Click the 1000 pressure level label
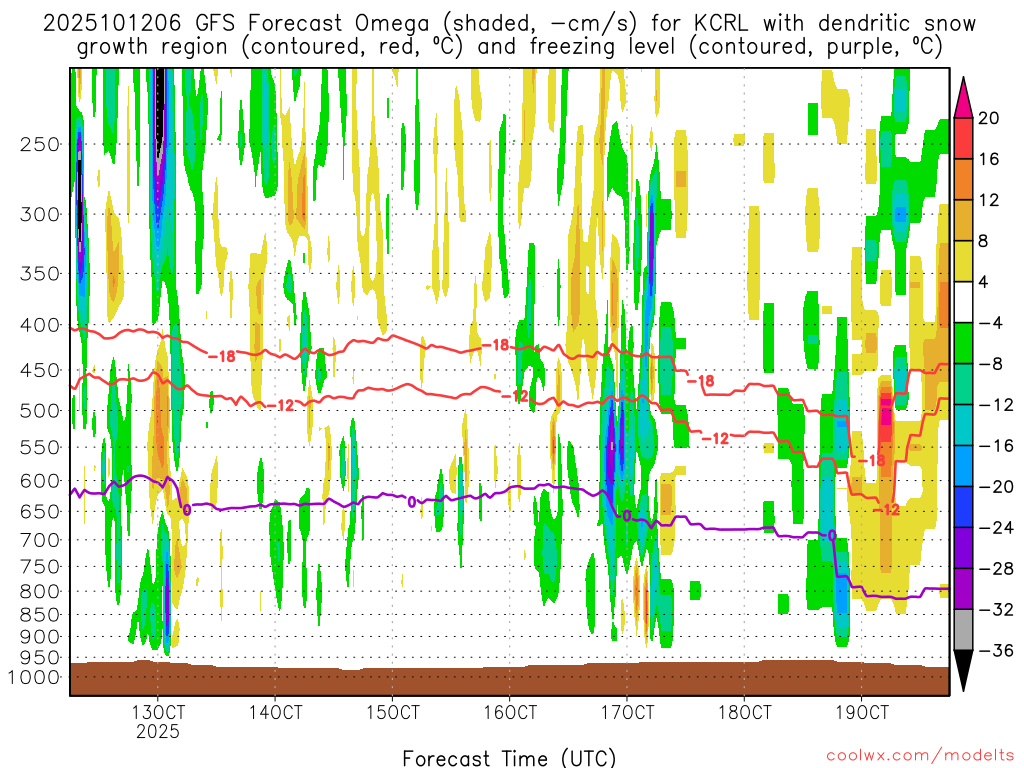 pyautogui.click(x=35, y=677)
